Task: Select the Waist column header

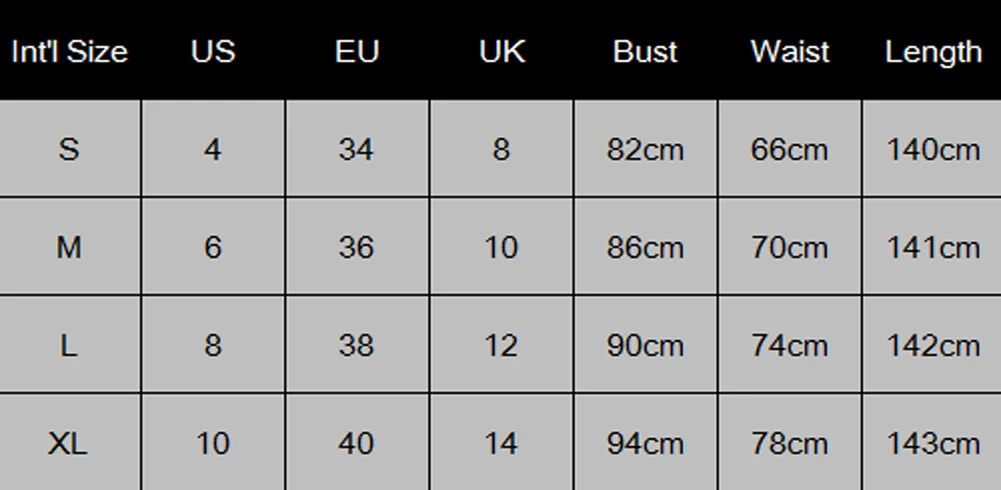Action: coord(790,52)
